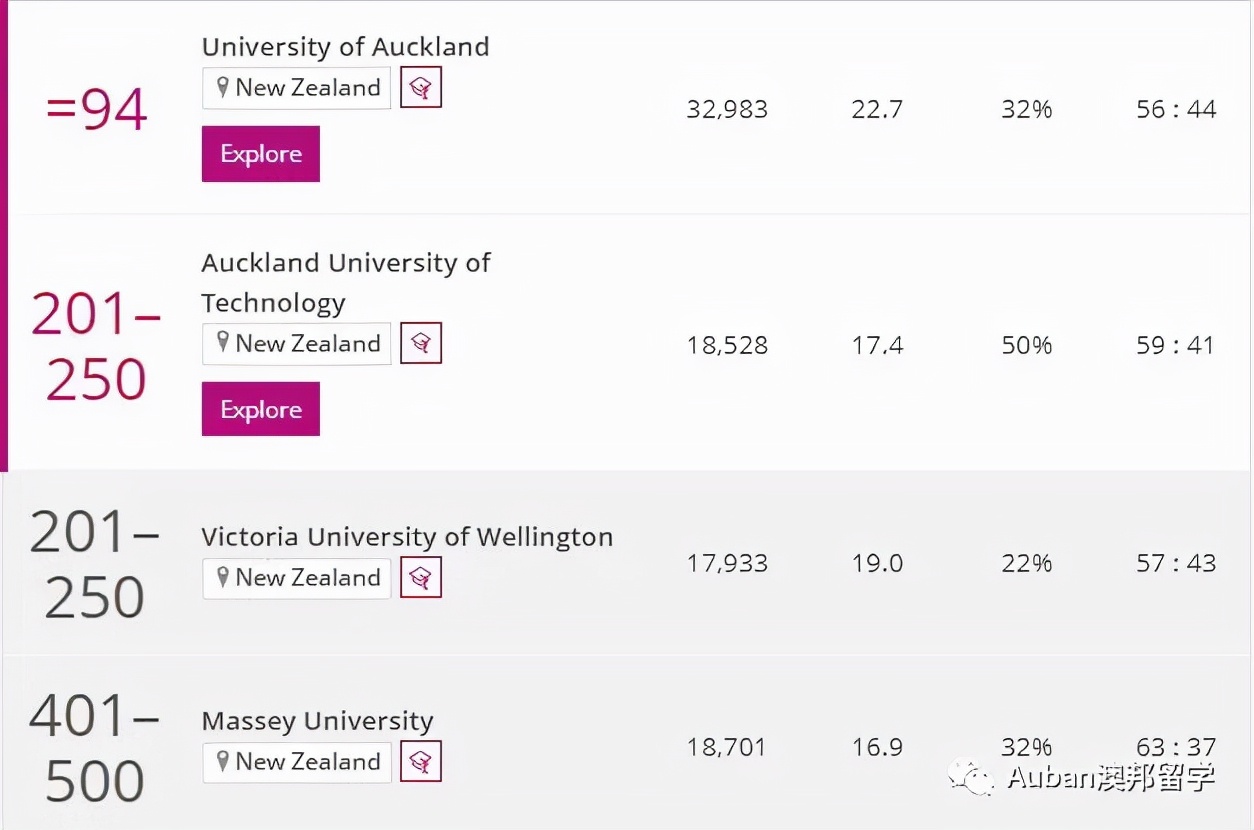Screen dimensions: 1254x830
Task: Click the 401–500 rank for Massey University
Action: pyautogui.click(x=95, y=748)
